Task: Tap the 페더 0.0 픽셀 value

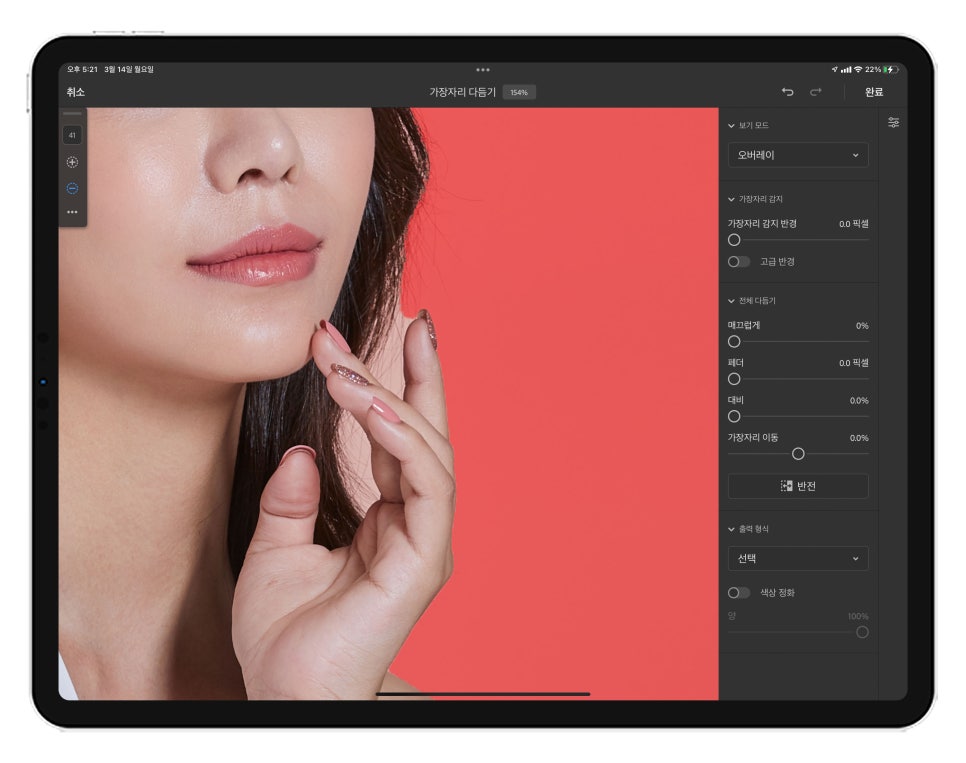Action: tap(853, 363)
